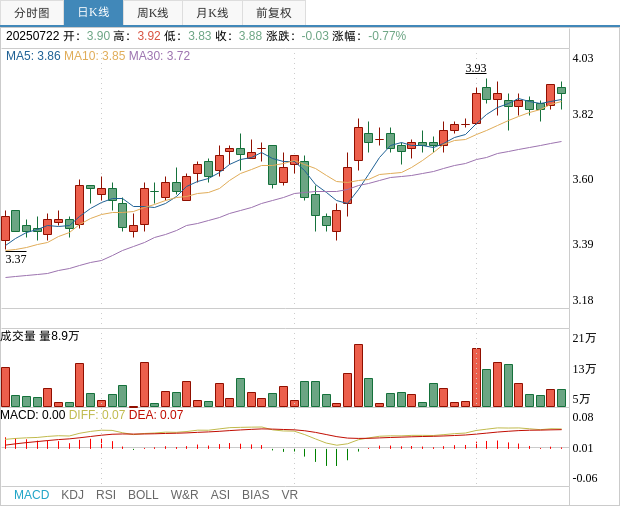
Task: Click the 3.18 price axis label
Action: [583, 300]
